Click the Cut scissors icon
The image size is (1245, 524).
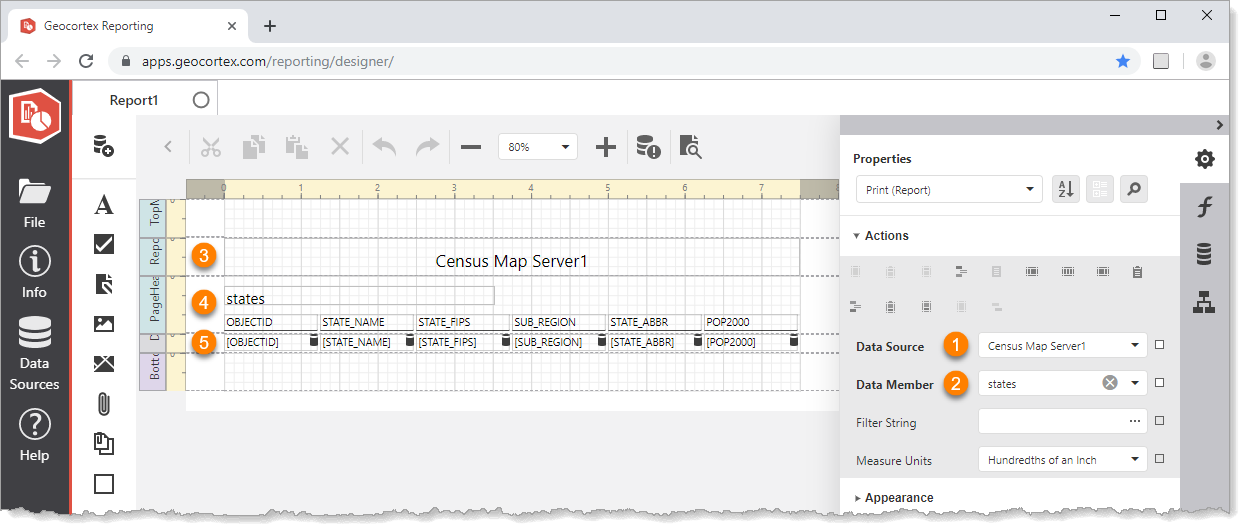[x=210, y=146]
